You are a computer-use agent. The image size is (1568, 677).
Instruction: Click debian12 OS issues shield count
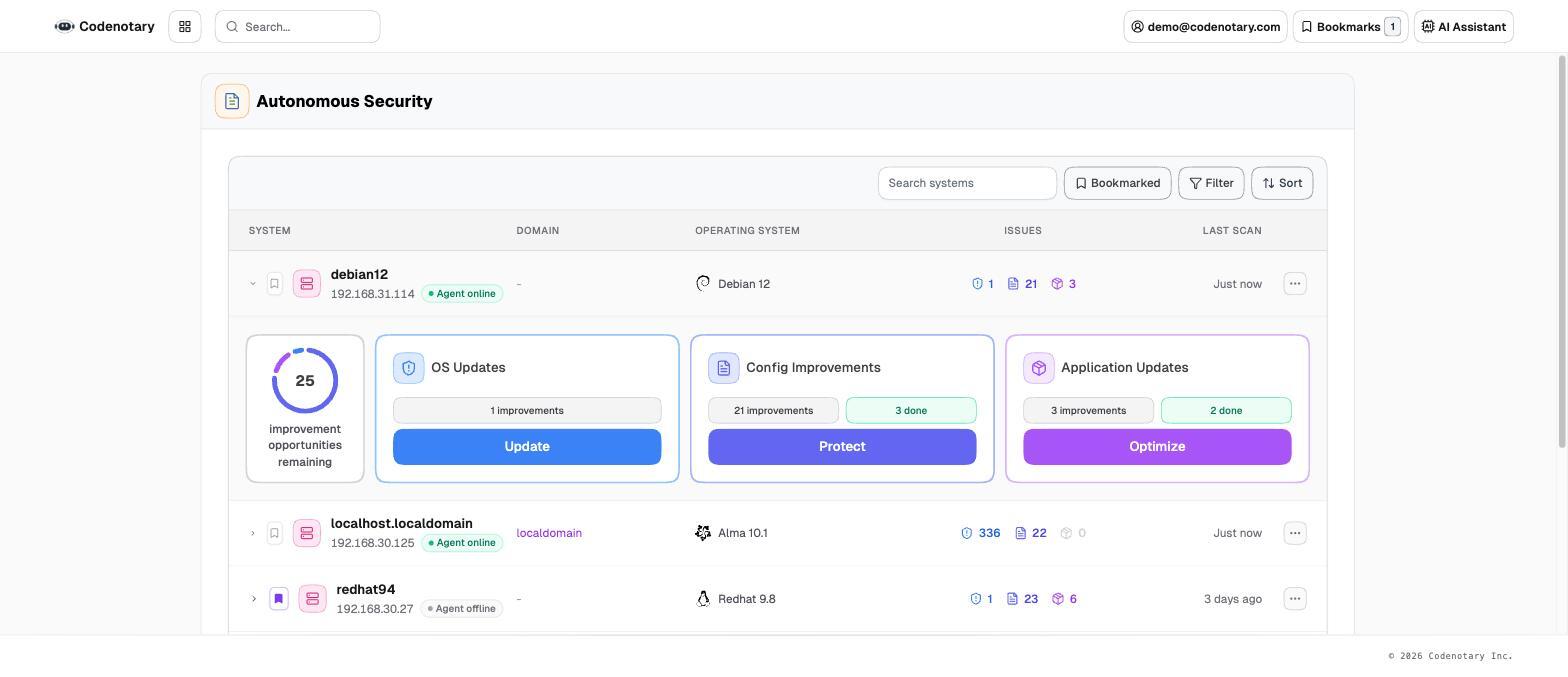tap(983, 284)
